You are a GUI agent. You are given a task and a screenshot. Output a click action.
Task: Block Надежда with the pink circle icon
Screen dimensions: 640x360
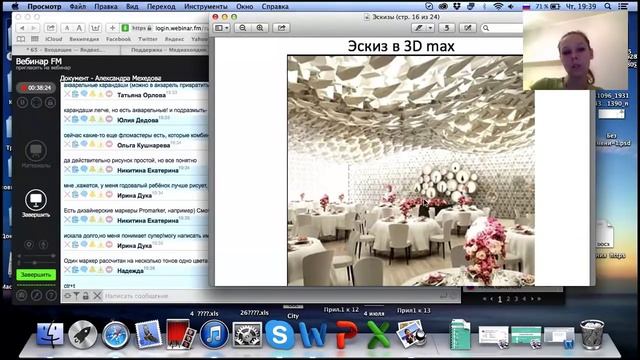(x=109, y=270)
